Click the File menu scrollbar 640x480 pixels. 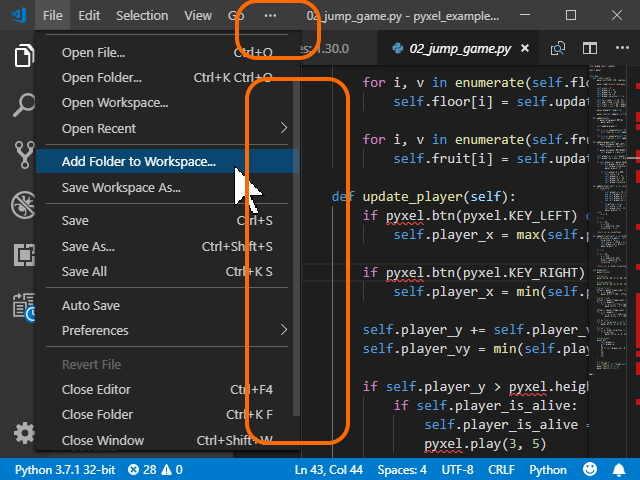click(x=296, y=248)
